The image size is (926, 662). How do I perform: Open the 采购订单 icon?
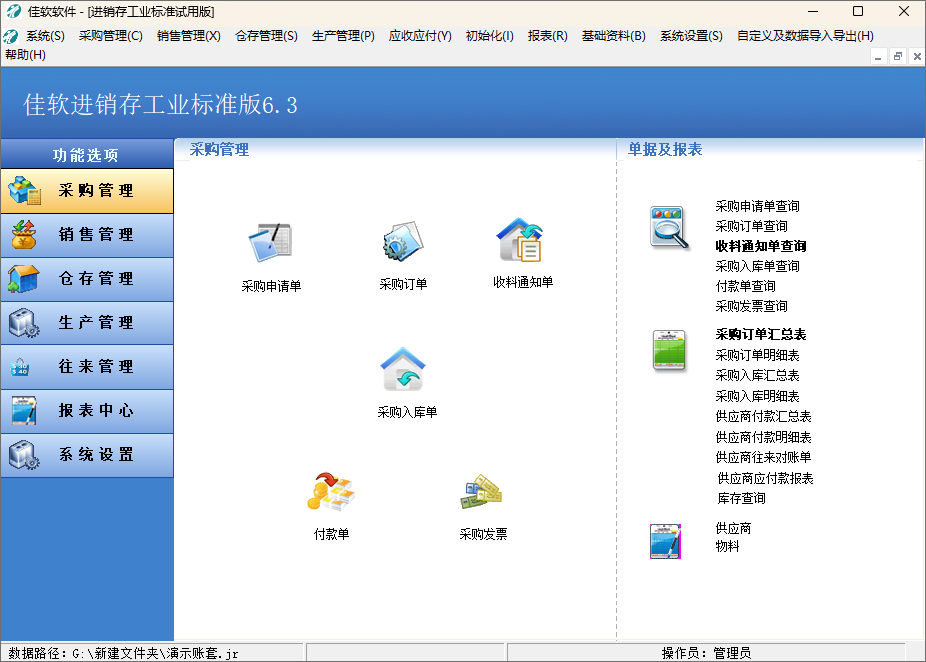(x=403, y=241)
